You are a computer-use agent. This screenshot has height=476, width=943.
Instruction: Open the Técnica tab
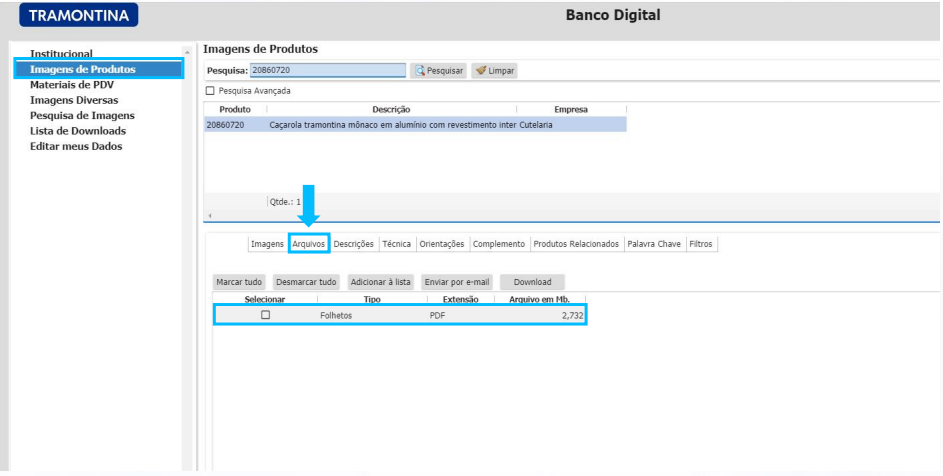397,244
